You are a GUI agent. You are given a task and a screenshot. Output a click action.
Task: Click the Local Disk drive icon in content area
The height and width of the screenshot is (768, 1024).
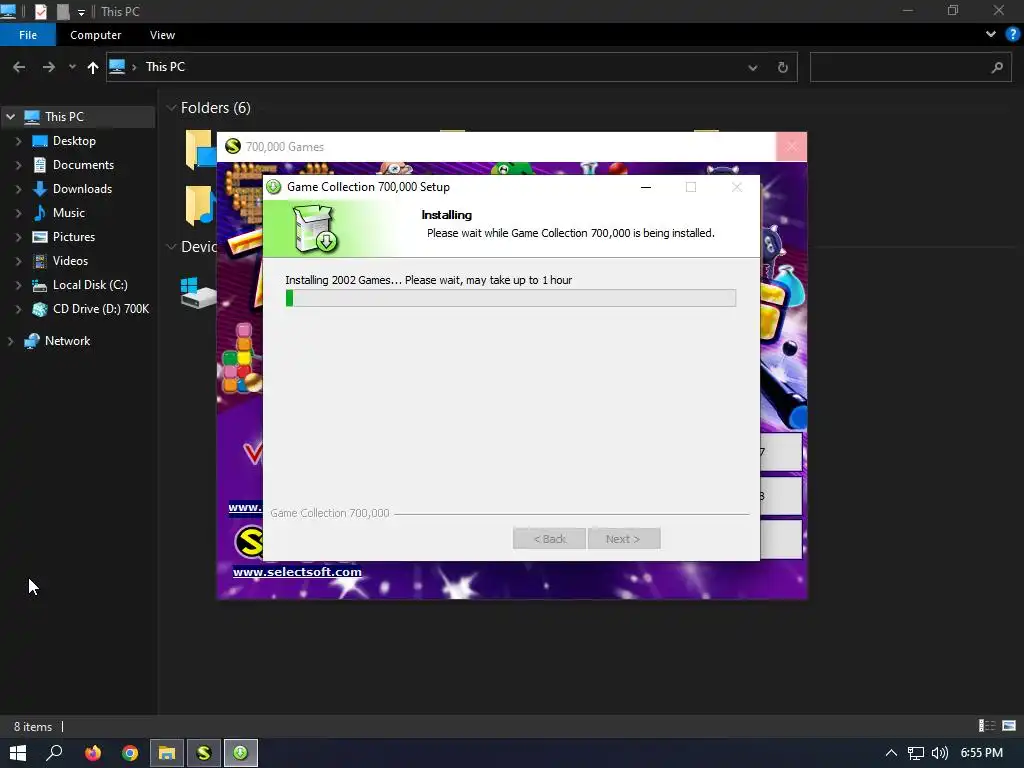[x=198, y=293]
